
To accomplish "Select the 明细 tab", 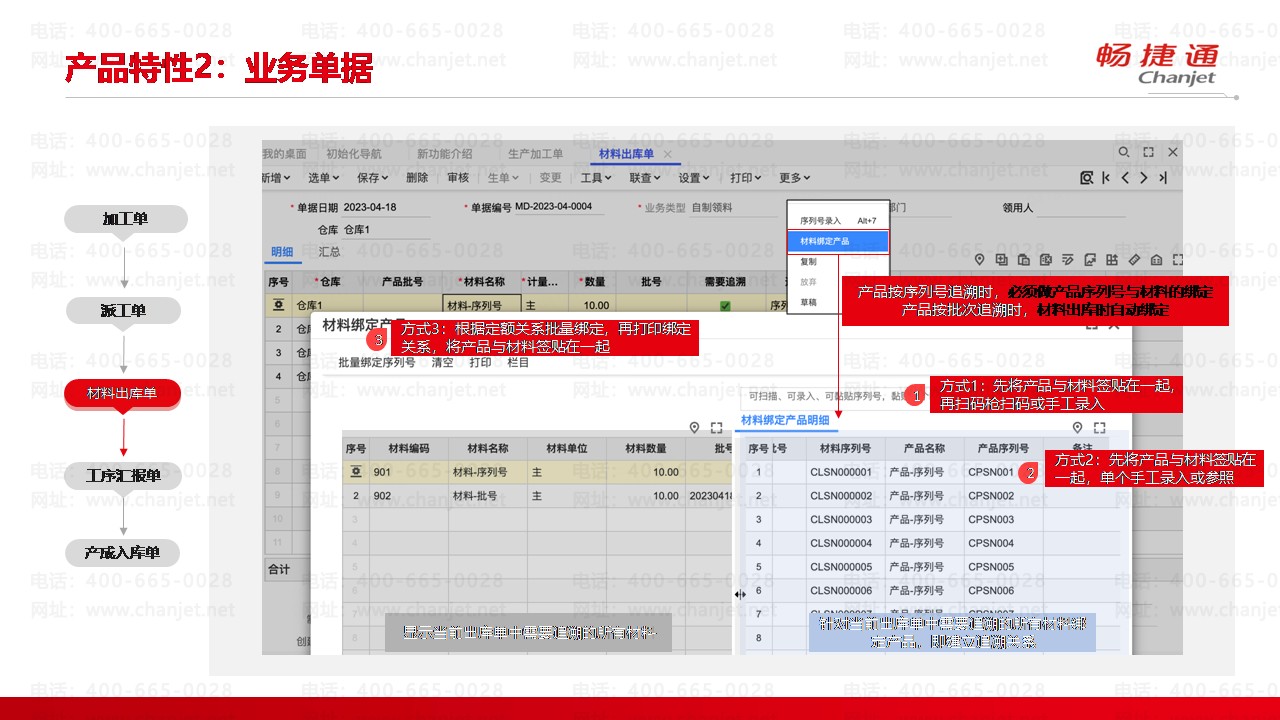I will (x=283, y=252).
